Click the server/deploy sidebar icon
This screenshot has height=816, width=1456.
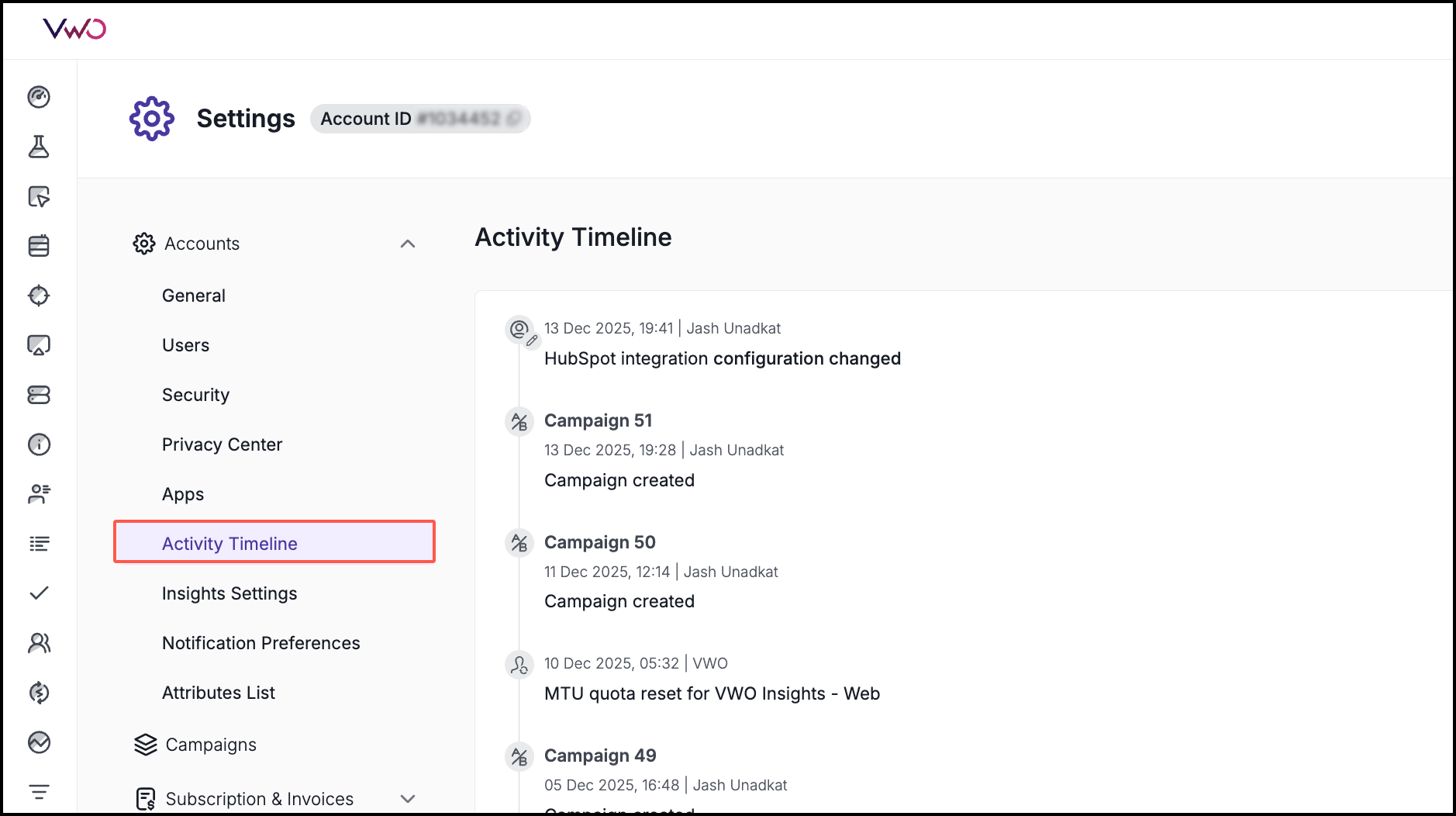39,395
